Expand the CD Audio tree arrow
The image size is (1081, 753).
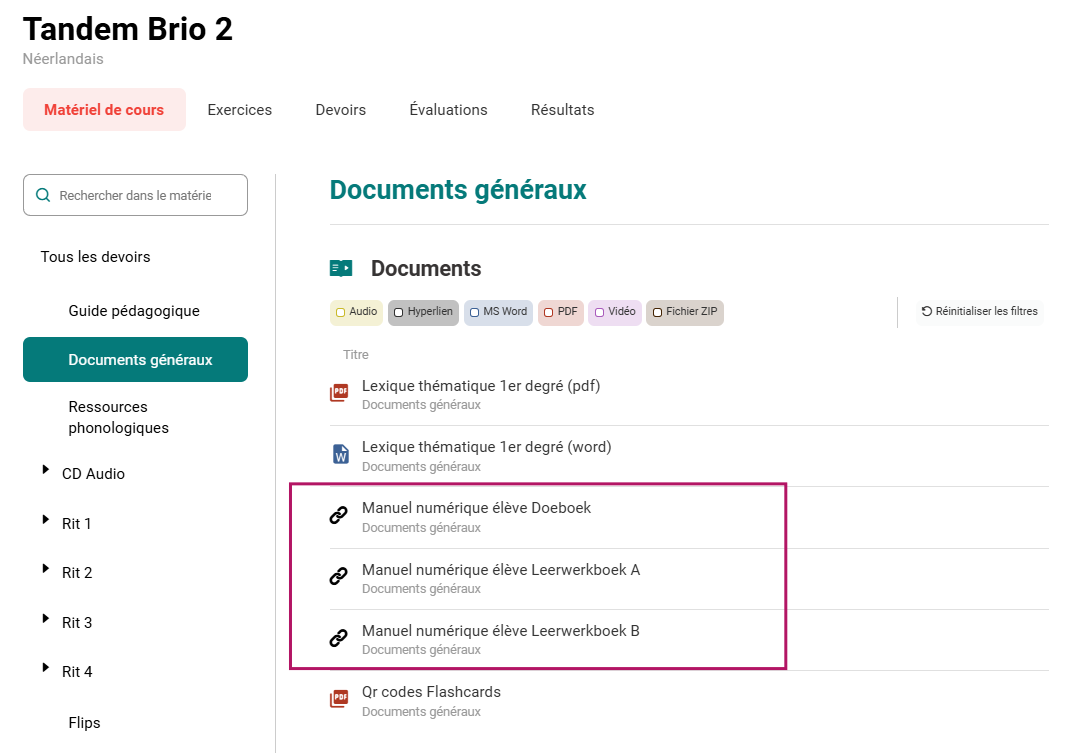[46, 470]
